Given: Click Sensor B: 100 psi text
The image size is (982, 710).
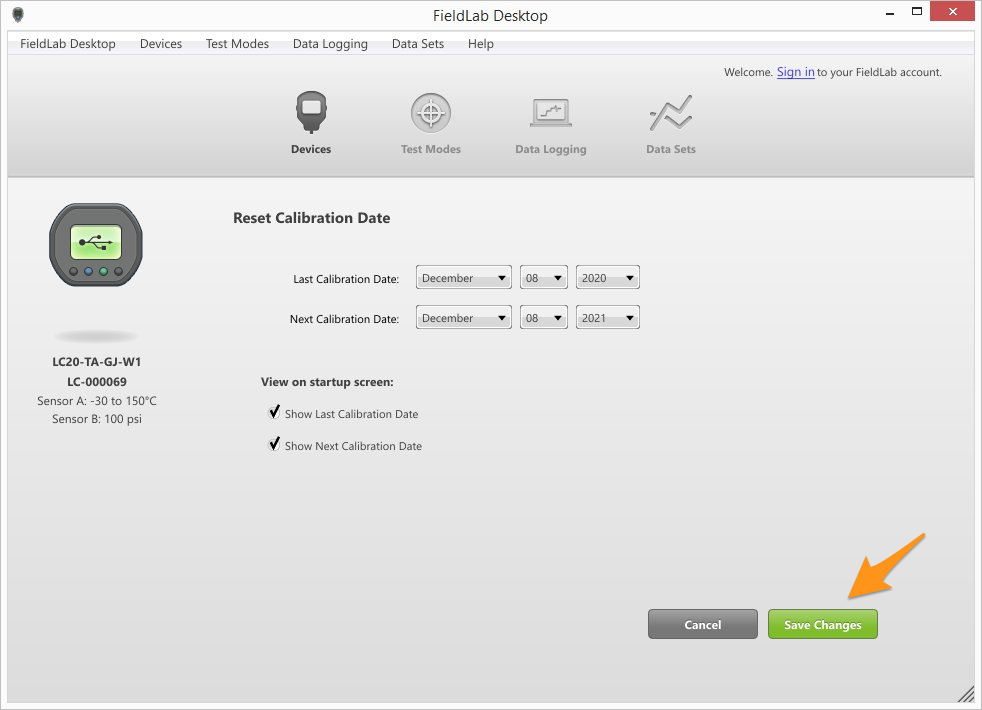Looking at the screenshot, I should (x=96, y=419).
